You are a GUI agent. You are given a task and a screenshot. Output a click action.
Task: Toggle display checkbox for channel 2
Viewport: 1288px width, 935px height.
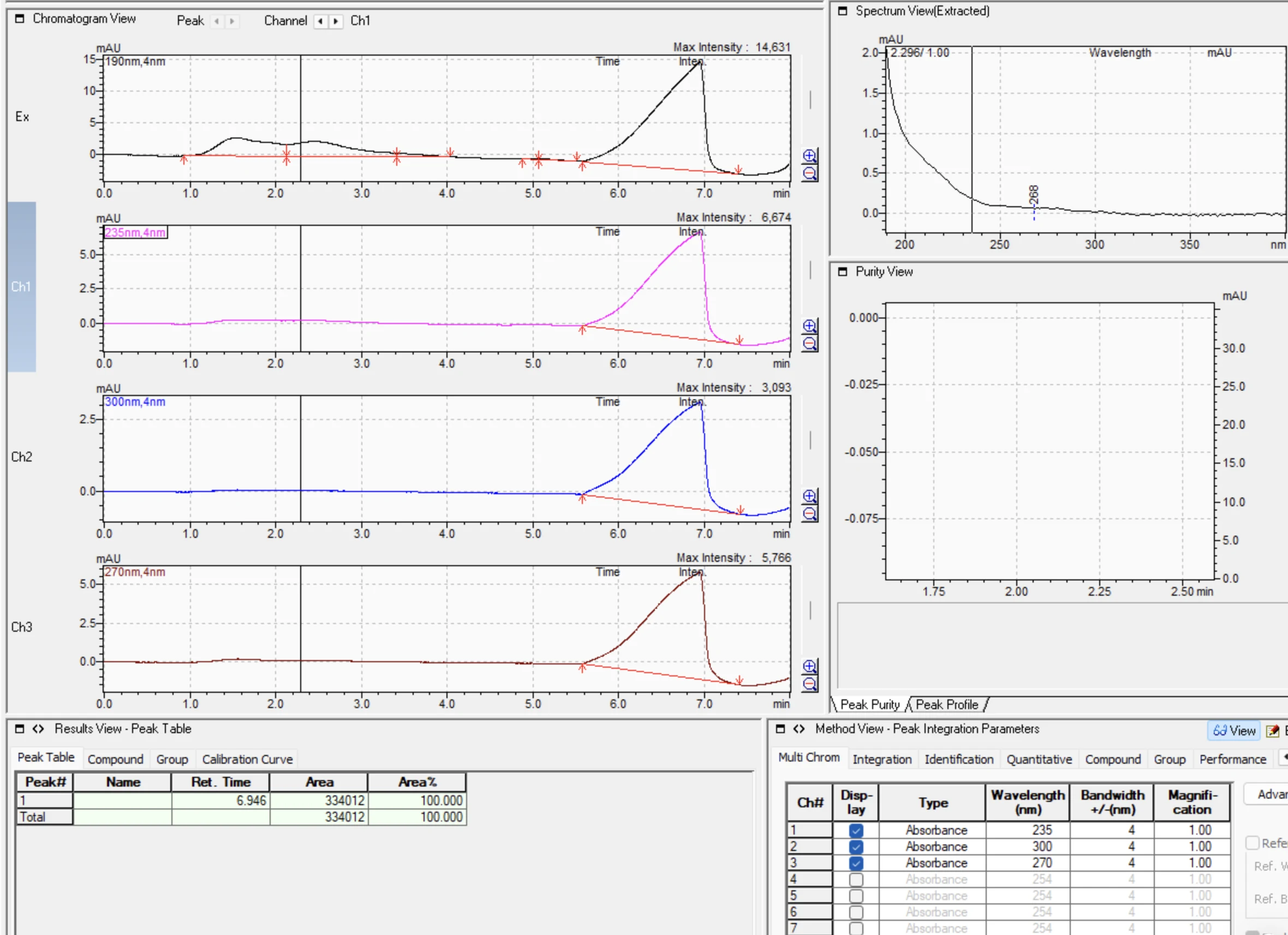click(856, 847)
